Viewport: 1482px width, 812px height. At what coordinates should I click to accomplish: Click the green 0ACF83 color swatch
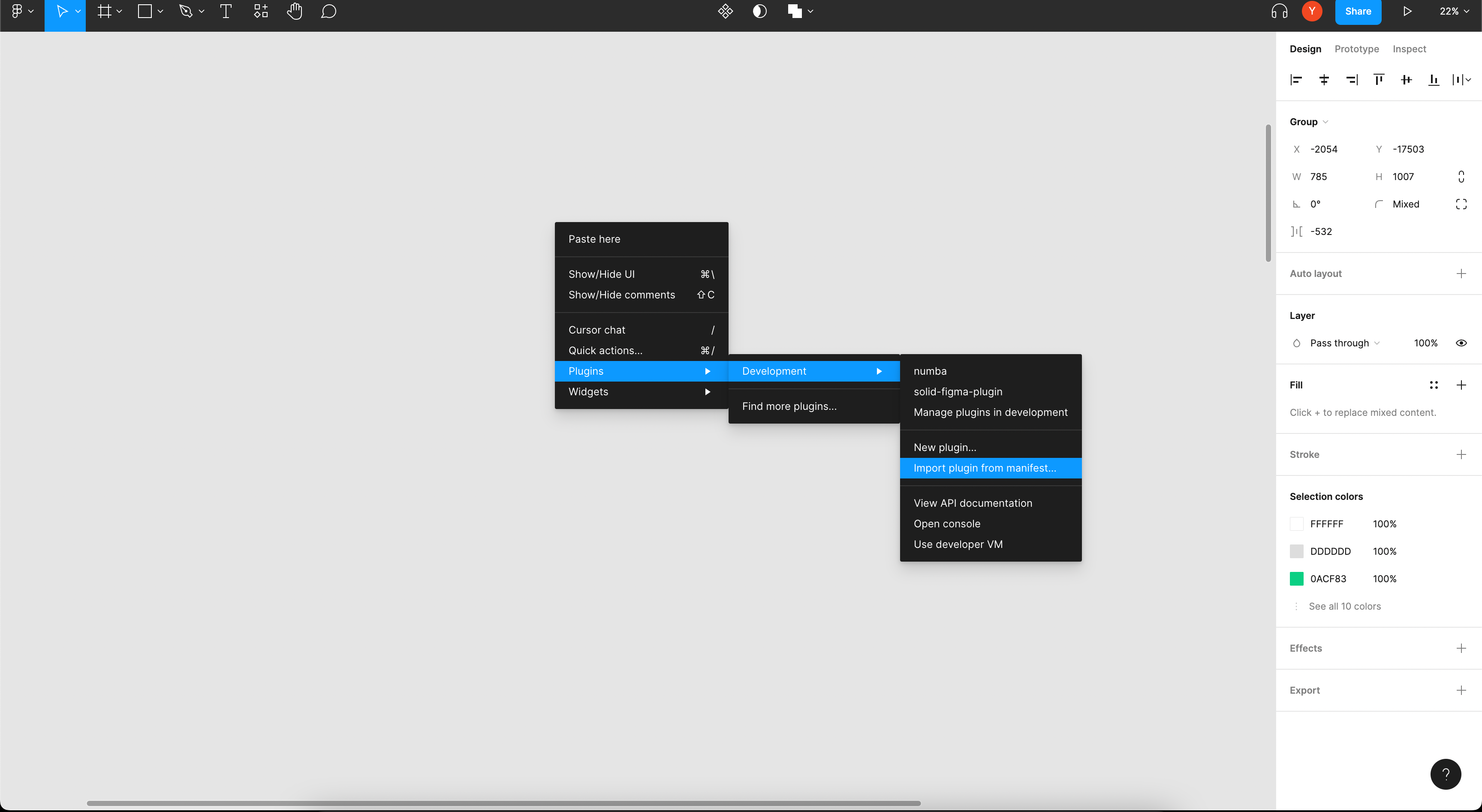1297,578
